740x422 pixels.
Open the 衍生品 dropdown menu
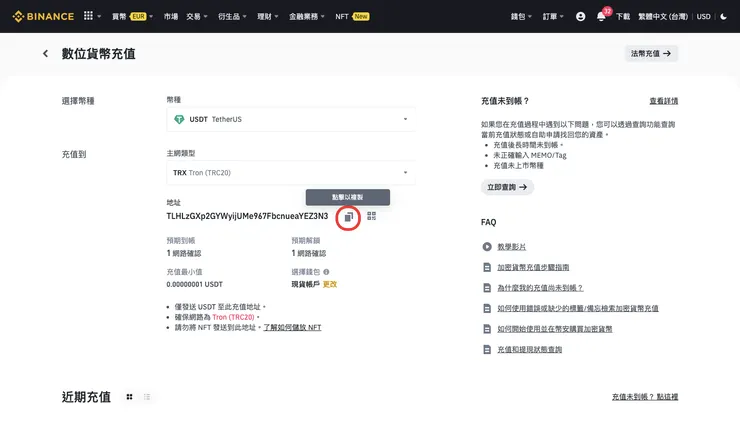click(x=232, y=17)
